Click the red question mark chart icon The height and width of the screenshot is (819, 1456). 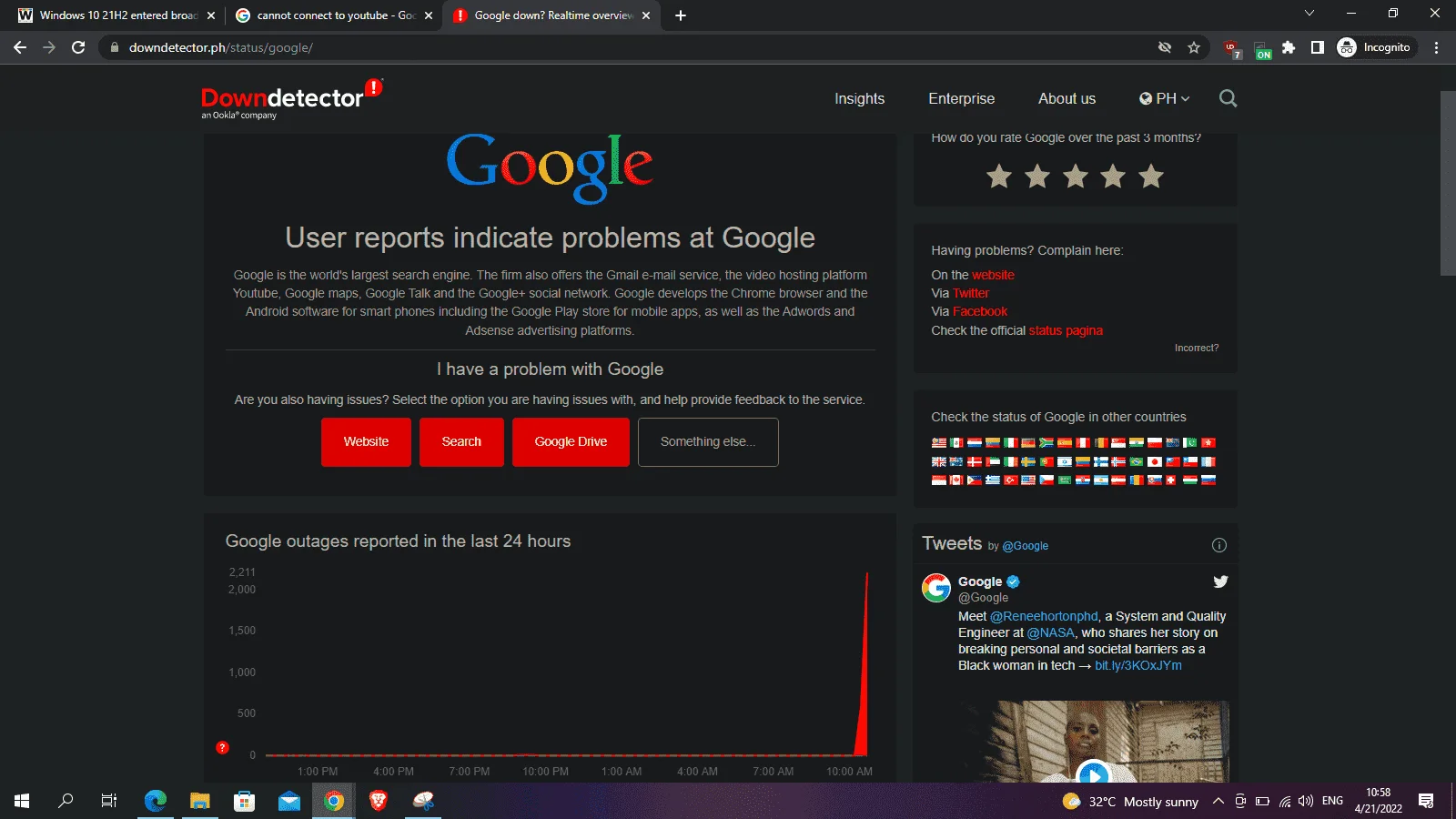[x=222, y=747]
